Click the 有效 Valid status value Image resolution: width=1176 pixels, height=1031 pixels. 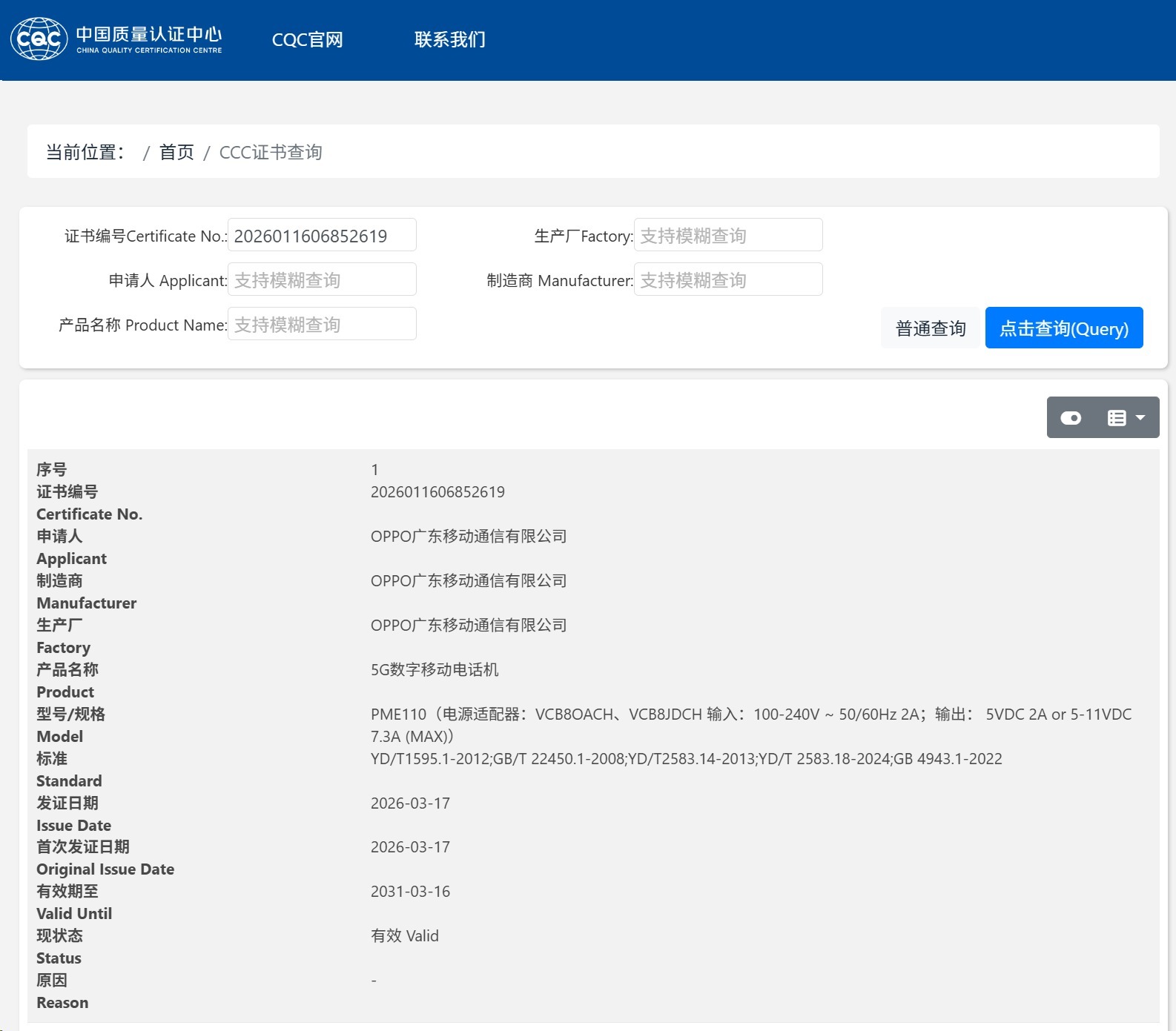click(405, 936)
